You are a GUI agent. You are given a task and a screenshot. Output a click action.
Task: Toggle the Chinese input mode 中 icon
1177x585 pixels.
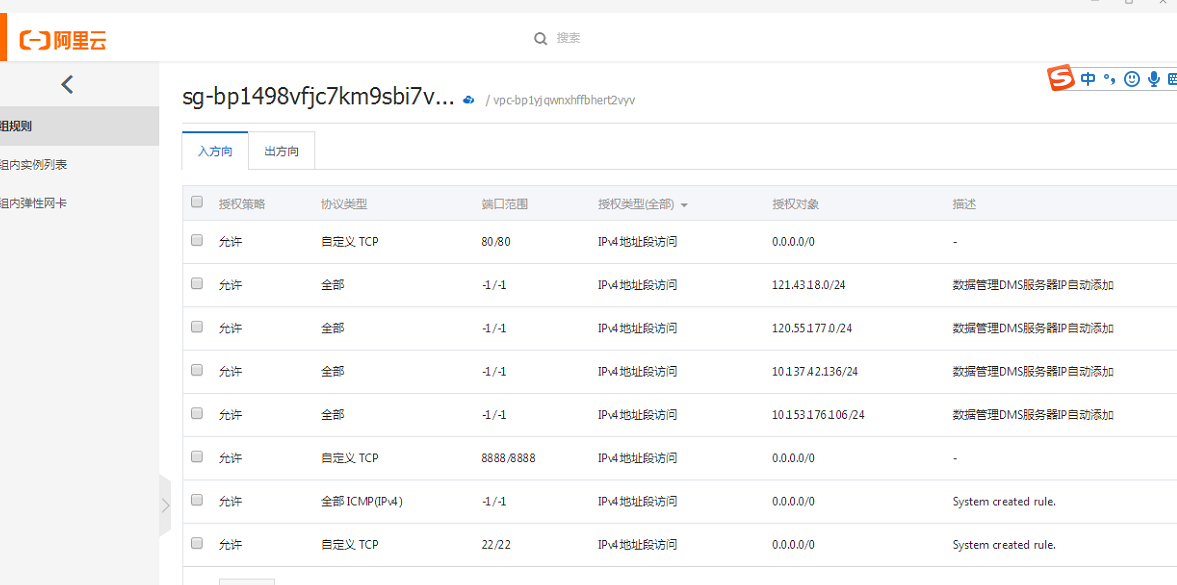[1088, 79]
